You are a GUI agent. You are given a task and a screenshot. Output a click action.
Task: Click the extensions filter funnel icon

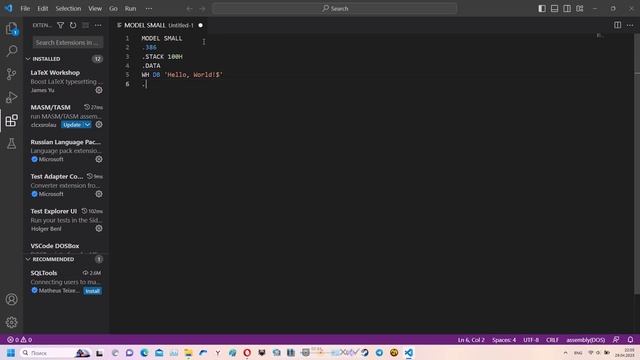tap(60, 25)
